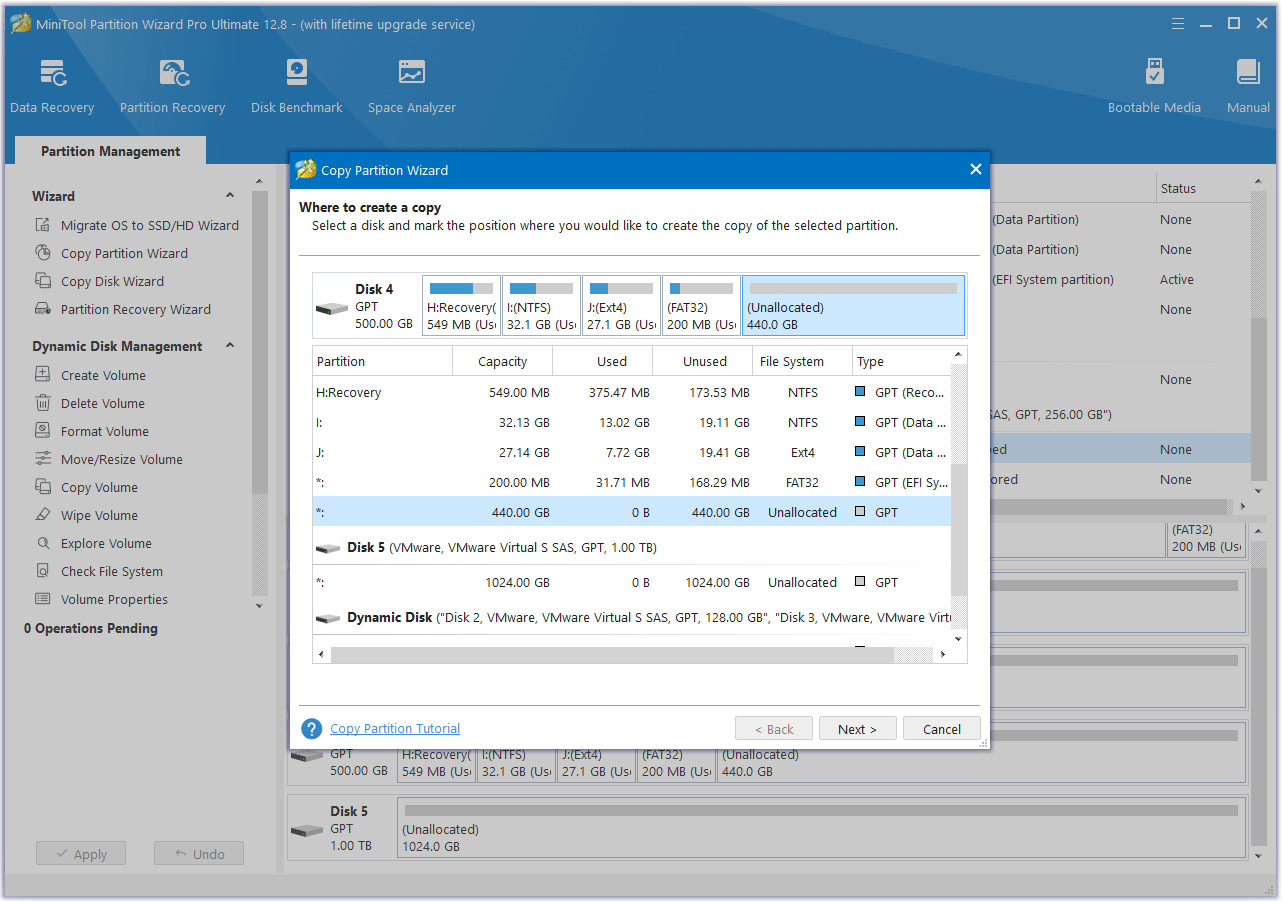Sort by Capacity column header

coord(503,361)
